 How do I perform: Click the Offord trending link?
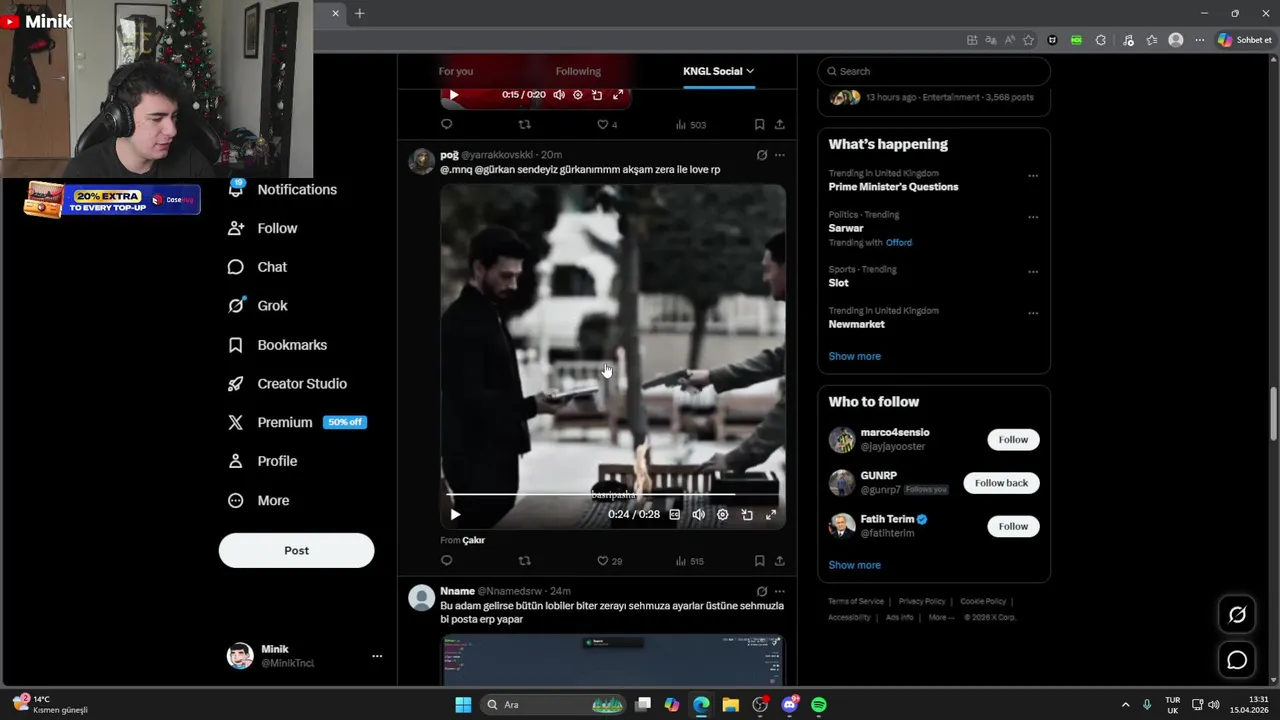point(898,243)
